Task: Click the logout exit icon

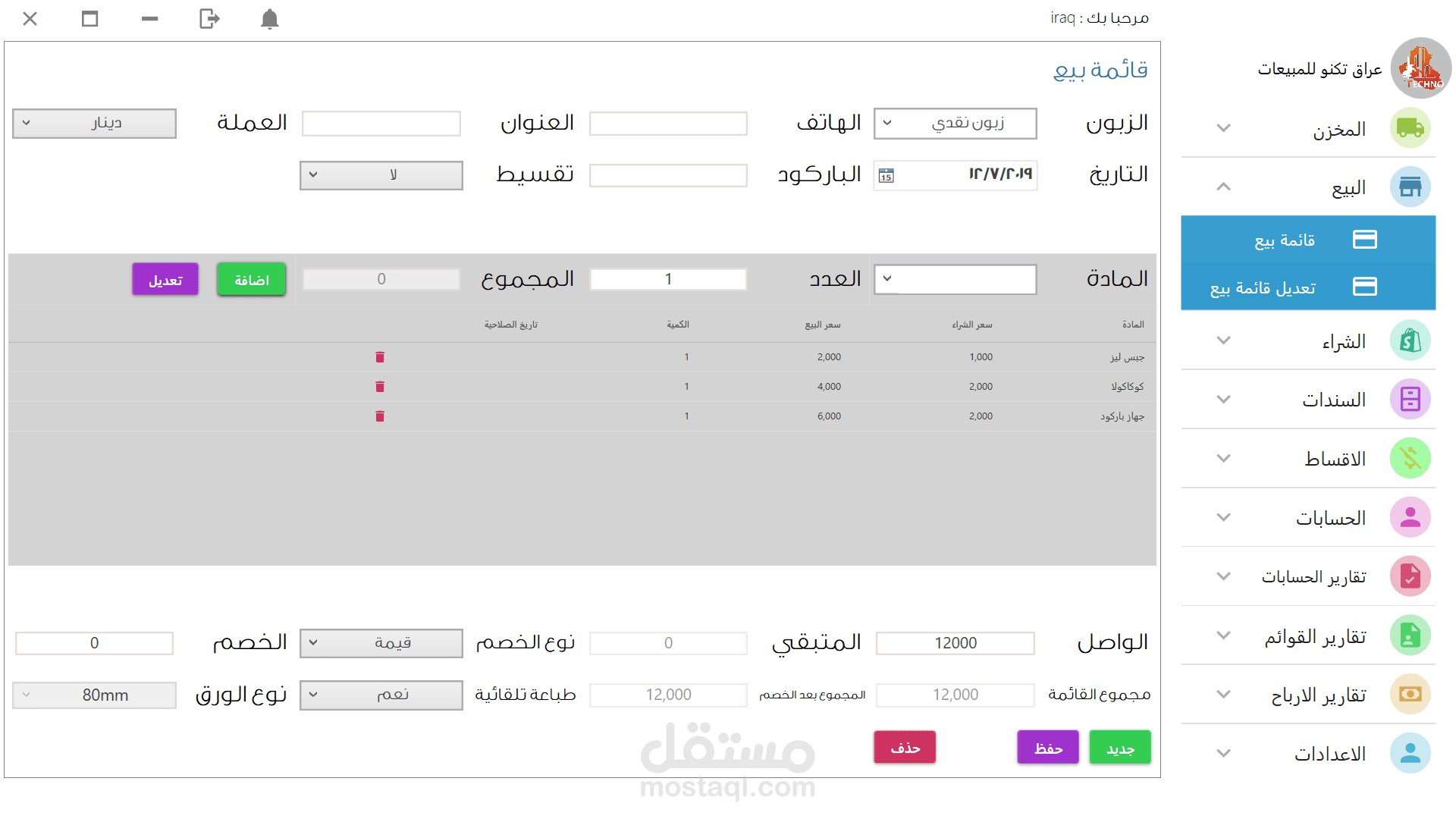Action: click(209, 19)
